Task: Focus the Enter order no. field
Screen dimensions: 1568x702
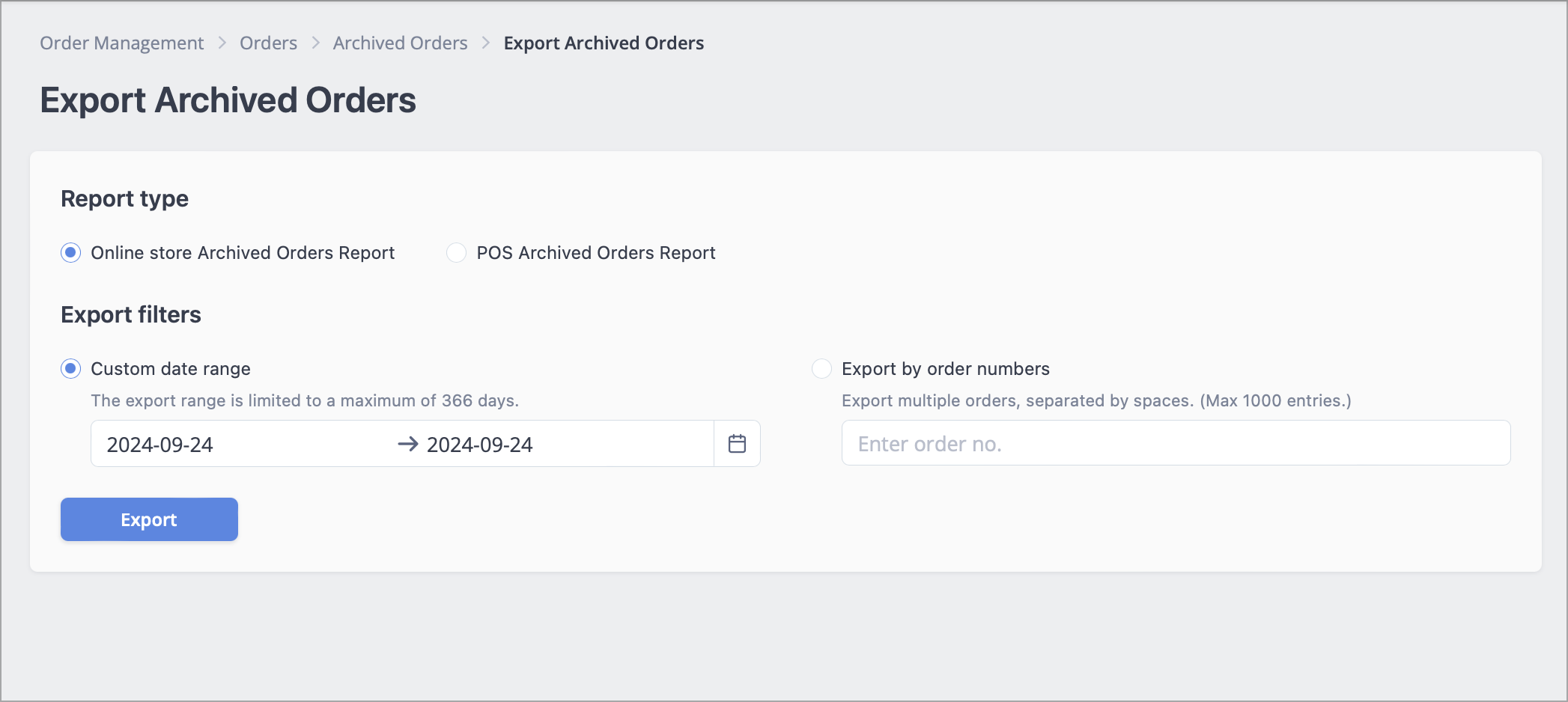Action: click(1176, 443)
